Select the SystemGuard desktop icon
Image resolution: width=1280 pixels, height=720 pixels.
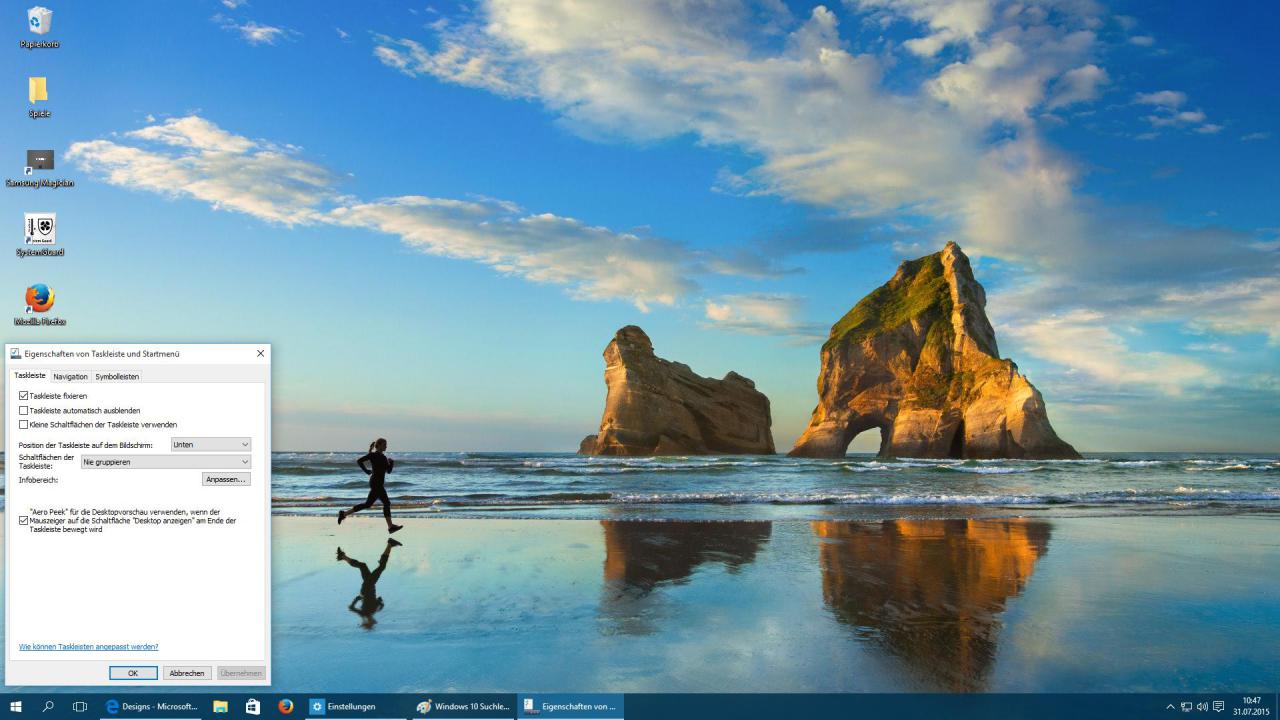pos(40,236)
